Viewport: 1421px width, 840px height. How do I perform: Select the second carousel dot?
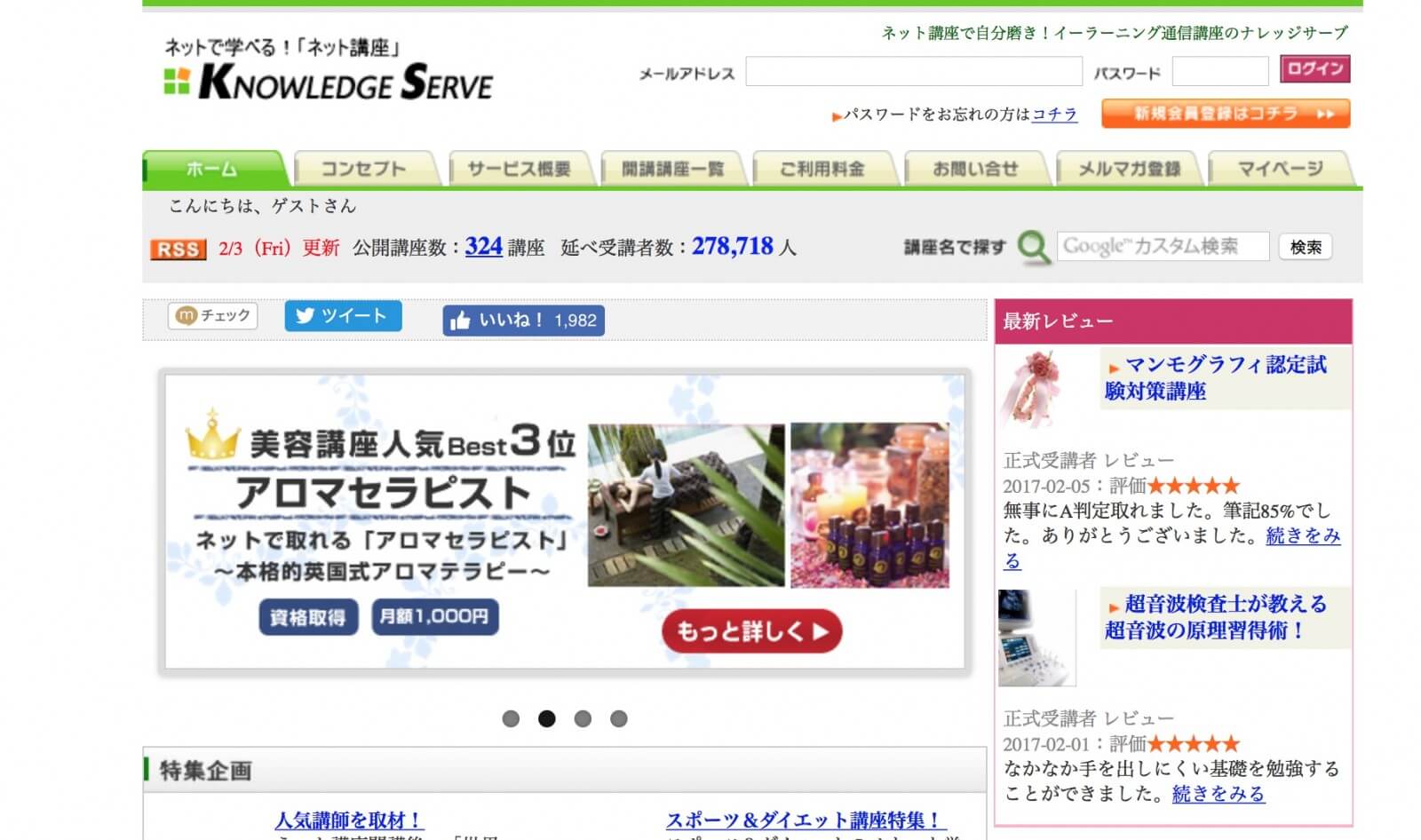pos(547,718)
